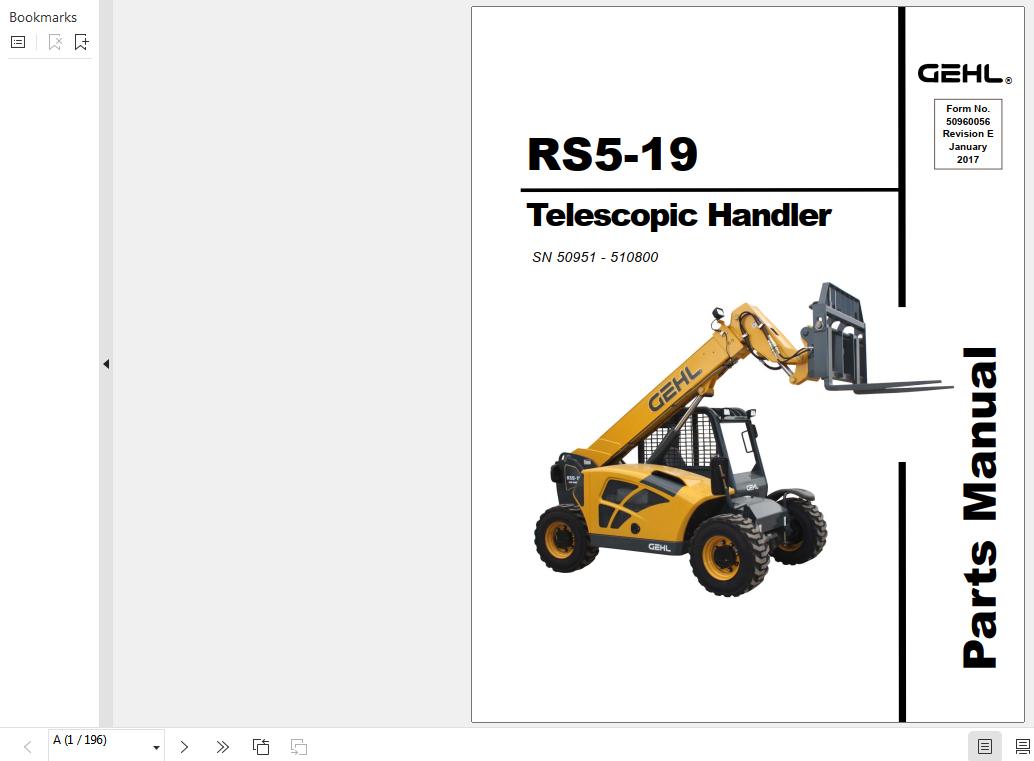Click the telehandler machine image
This screenshot has width=1034, height=761.
(743, 441)
